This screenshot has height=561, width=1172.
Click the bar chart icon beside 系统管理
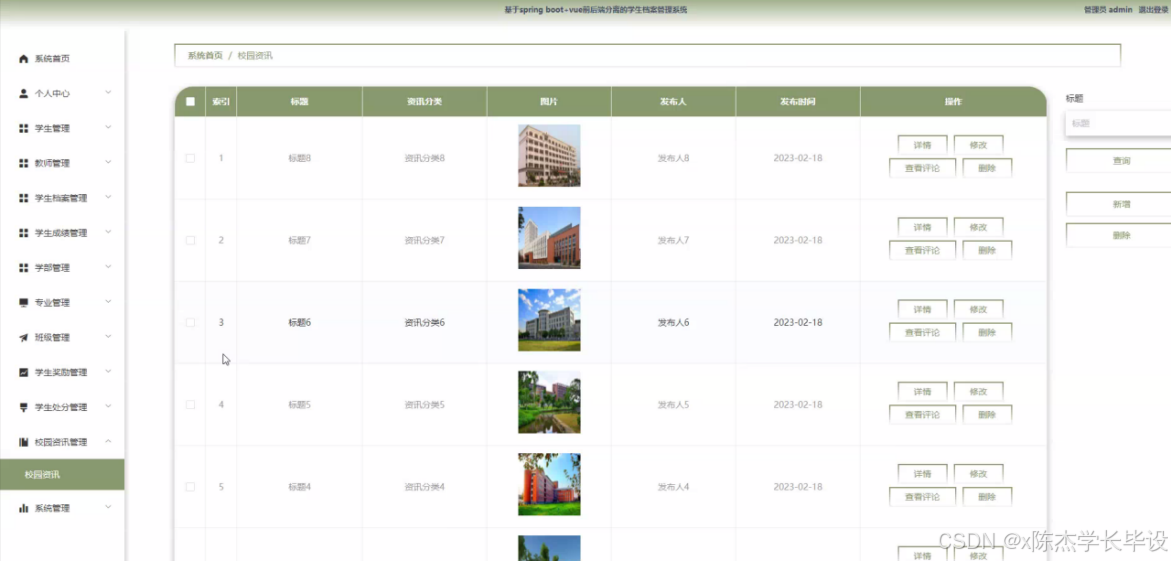23,508
